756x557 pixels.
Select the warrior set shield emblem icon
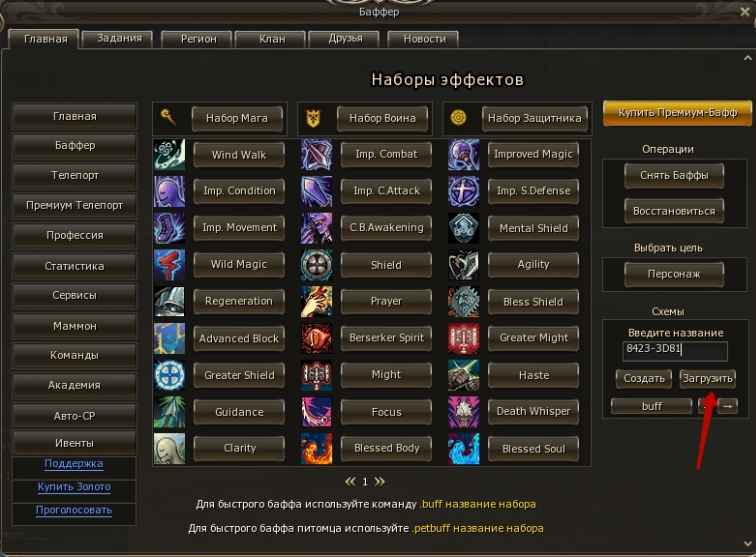(x=313, y=118)
